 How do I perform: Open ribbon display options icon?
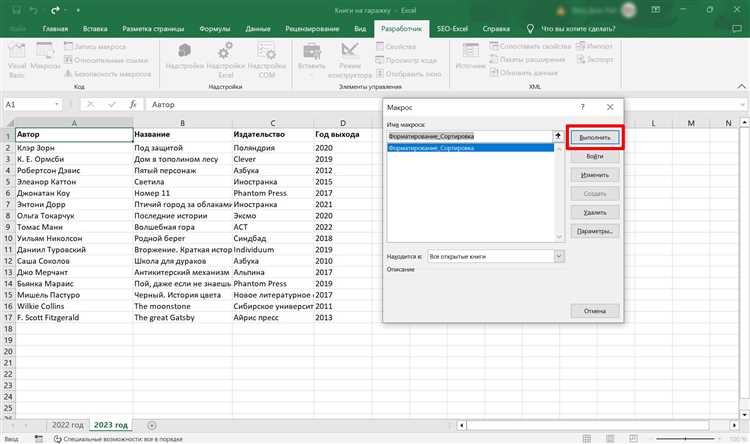pyautogui.click(x=656, y=10)
